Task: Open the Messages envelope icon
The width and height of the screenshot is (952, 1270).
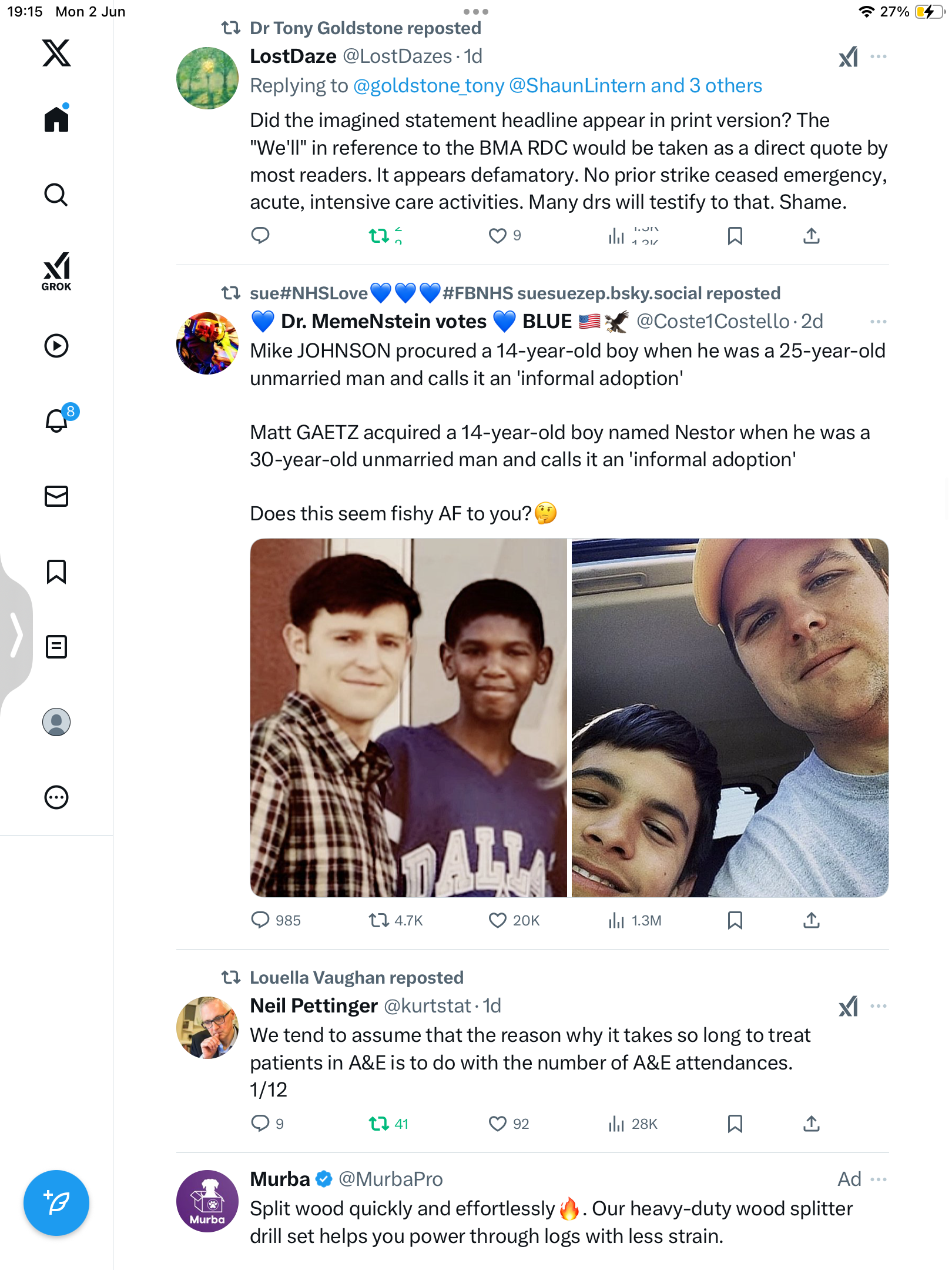Action: [x=56, y=496]
